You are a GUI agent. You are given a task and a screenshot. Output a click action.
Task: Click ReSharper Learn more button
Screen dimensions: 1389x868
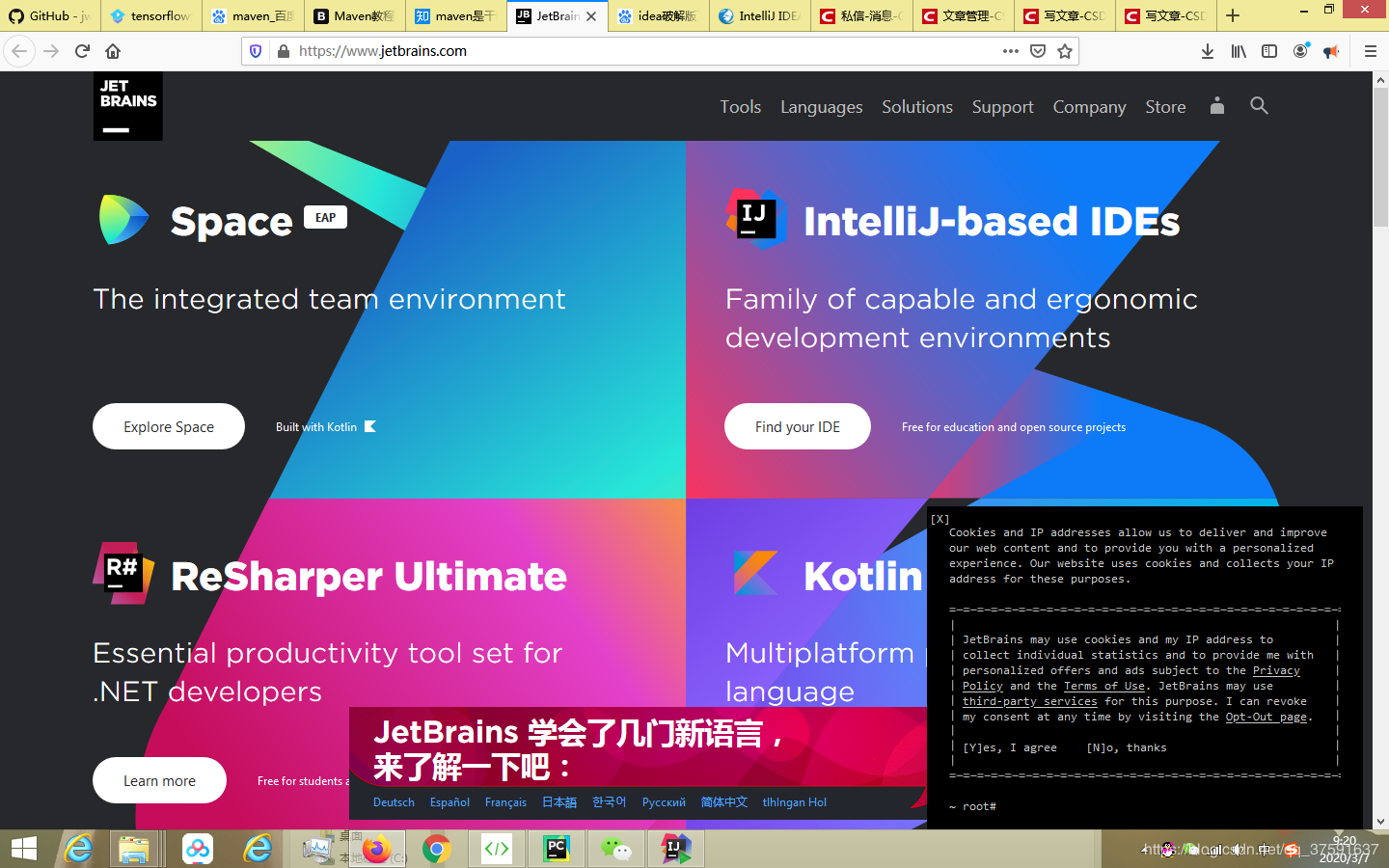[159, 780]
